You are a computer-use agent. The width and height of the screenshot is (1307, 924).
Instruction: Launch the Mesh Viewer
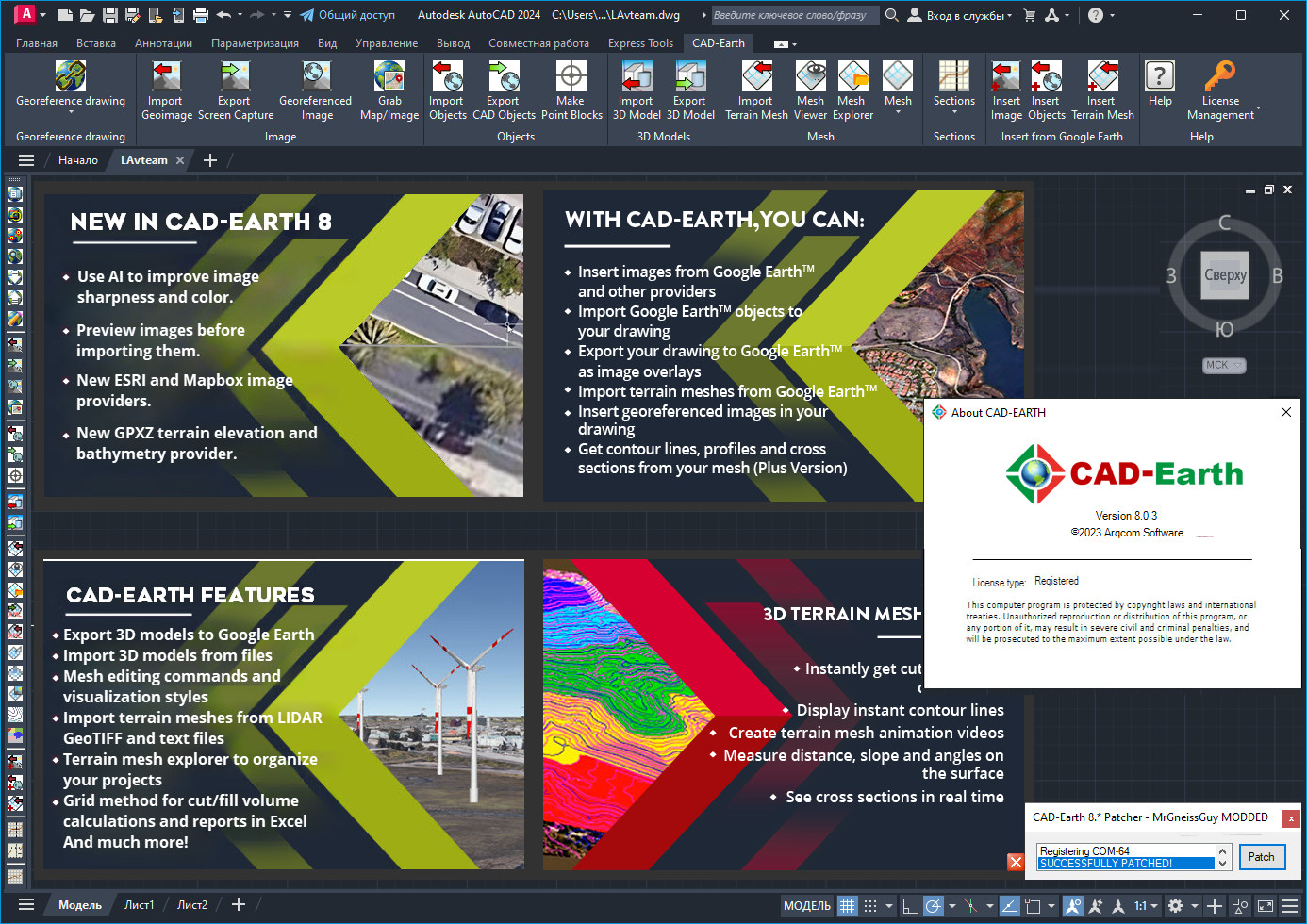pos(811,91)
